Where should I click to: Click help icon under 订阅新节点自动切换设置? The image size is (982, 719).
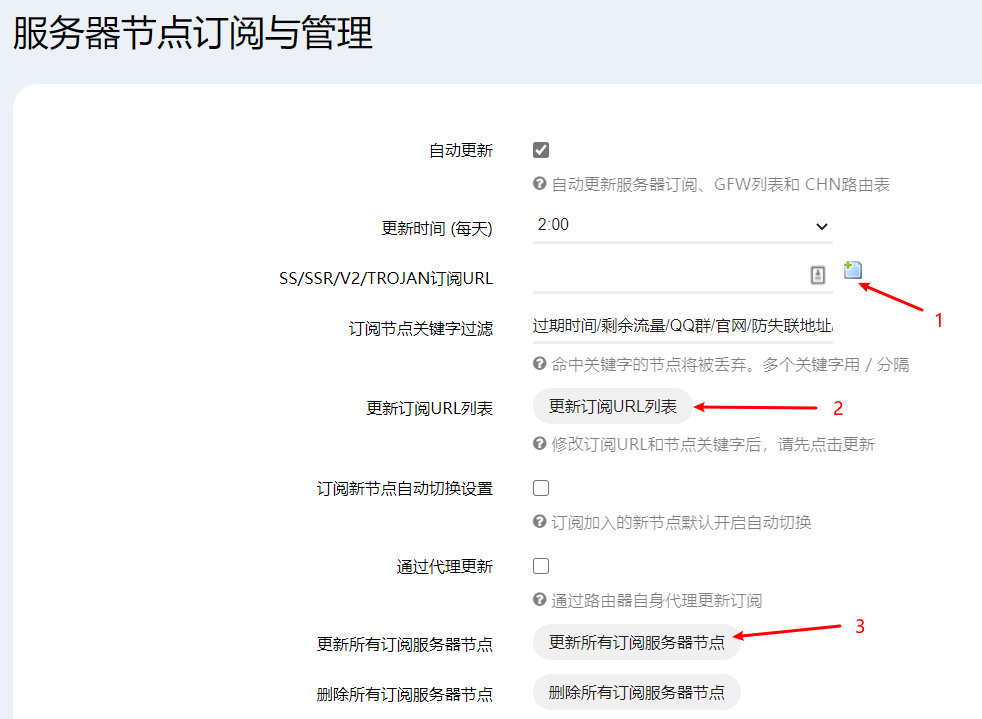coord(540,522)
